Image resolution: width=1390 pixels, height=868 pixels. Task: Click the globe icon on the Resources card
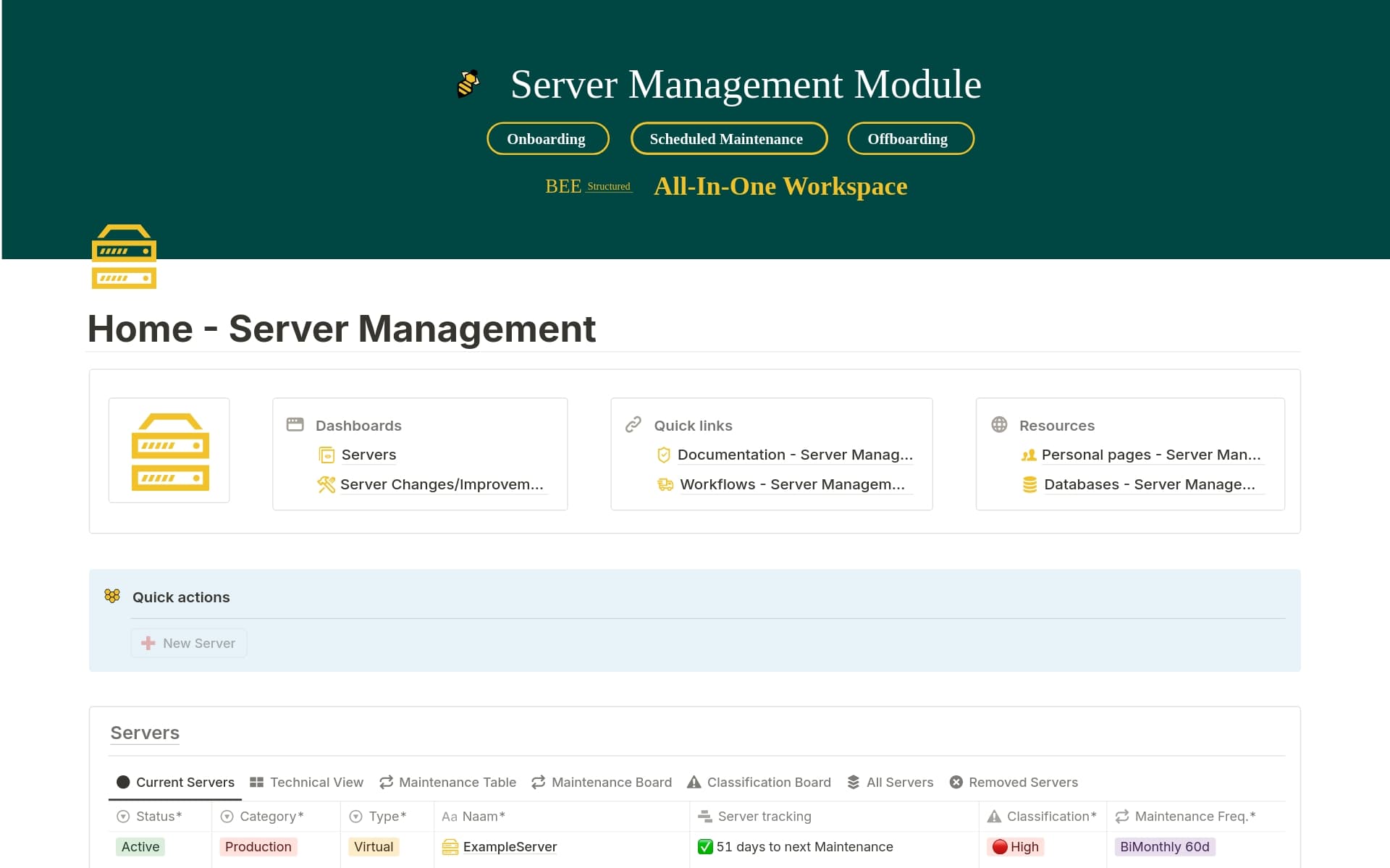[x=1000, y=425]
